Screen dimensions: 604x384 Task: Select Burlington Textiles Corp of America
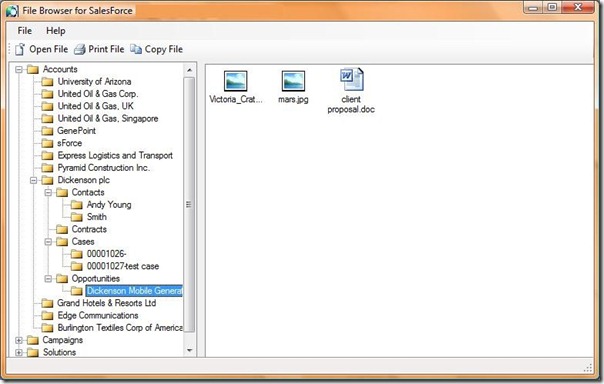pyautogui.click(x=120, y=328)
